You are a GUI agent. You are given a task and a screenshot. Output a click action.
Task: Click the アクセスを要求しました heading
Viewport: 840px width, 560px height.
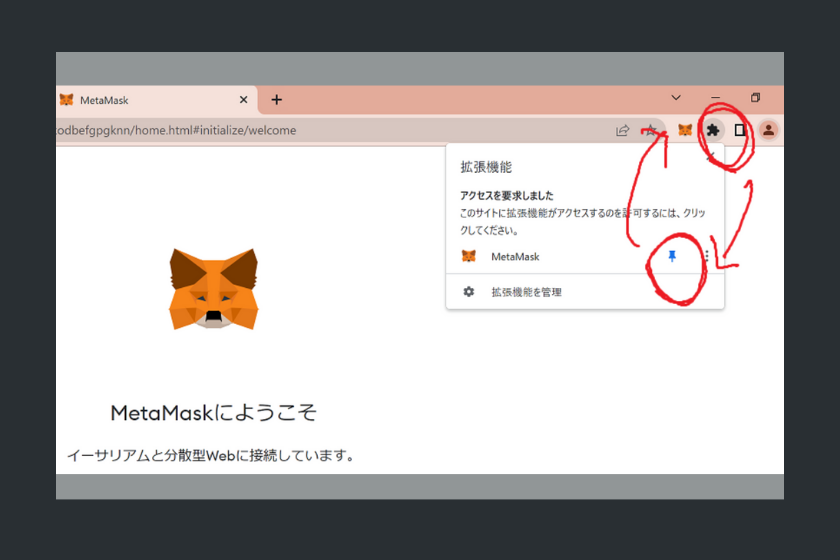pos(507,196)
